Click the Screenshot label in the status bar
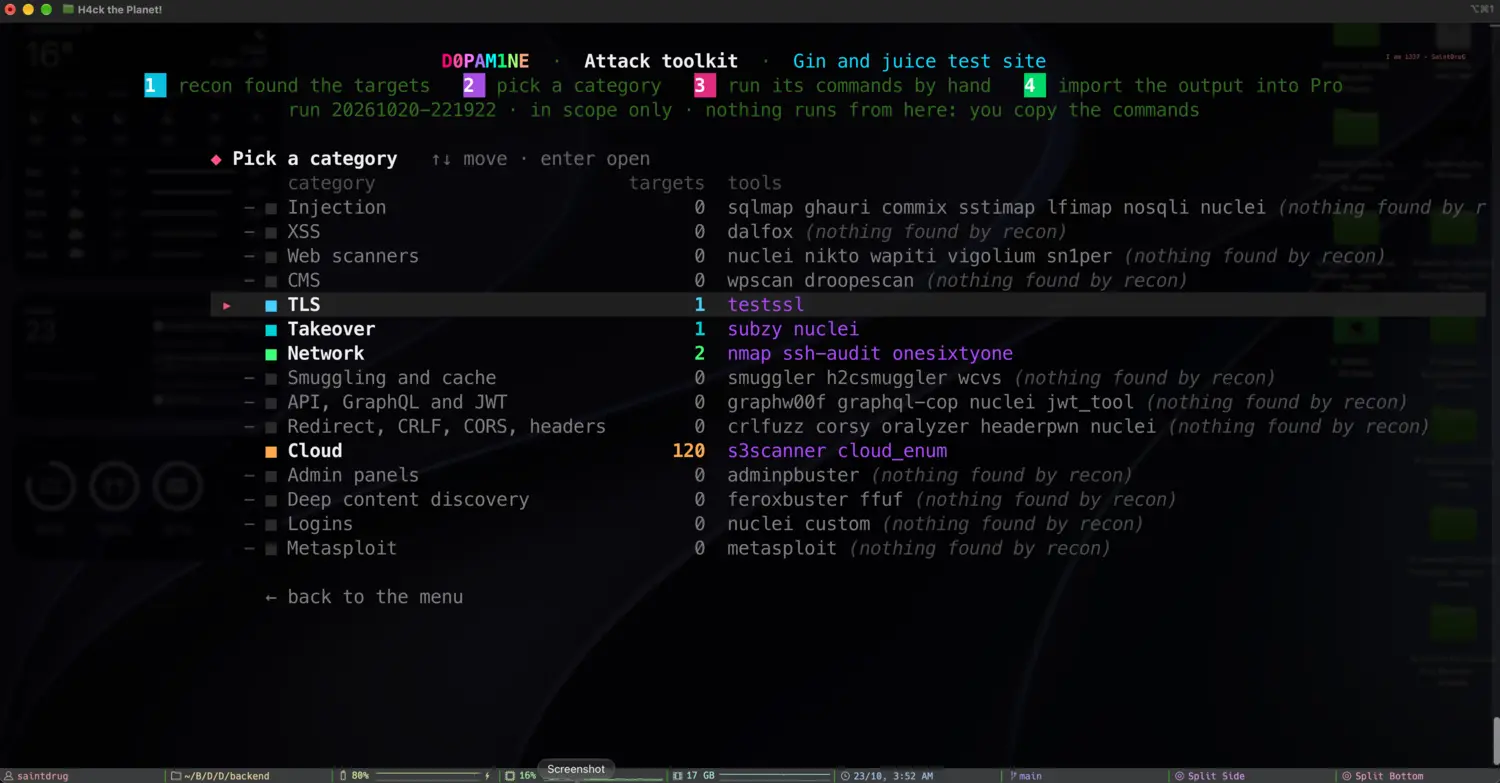Image resolution: width=1500 pixels, height=783 pixels. point(576,769)
